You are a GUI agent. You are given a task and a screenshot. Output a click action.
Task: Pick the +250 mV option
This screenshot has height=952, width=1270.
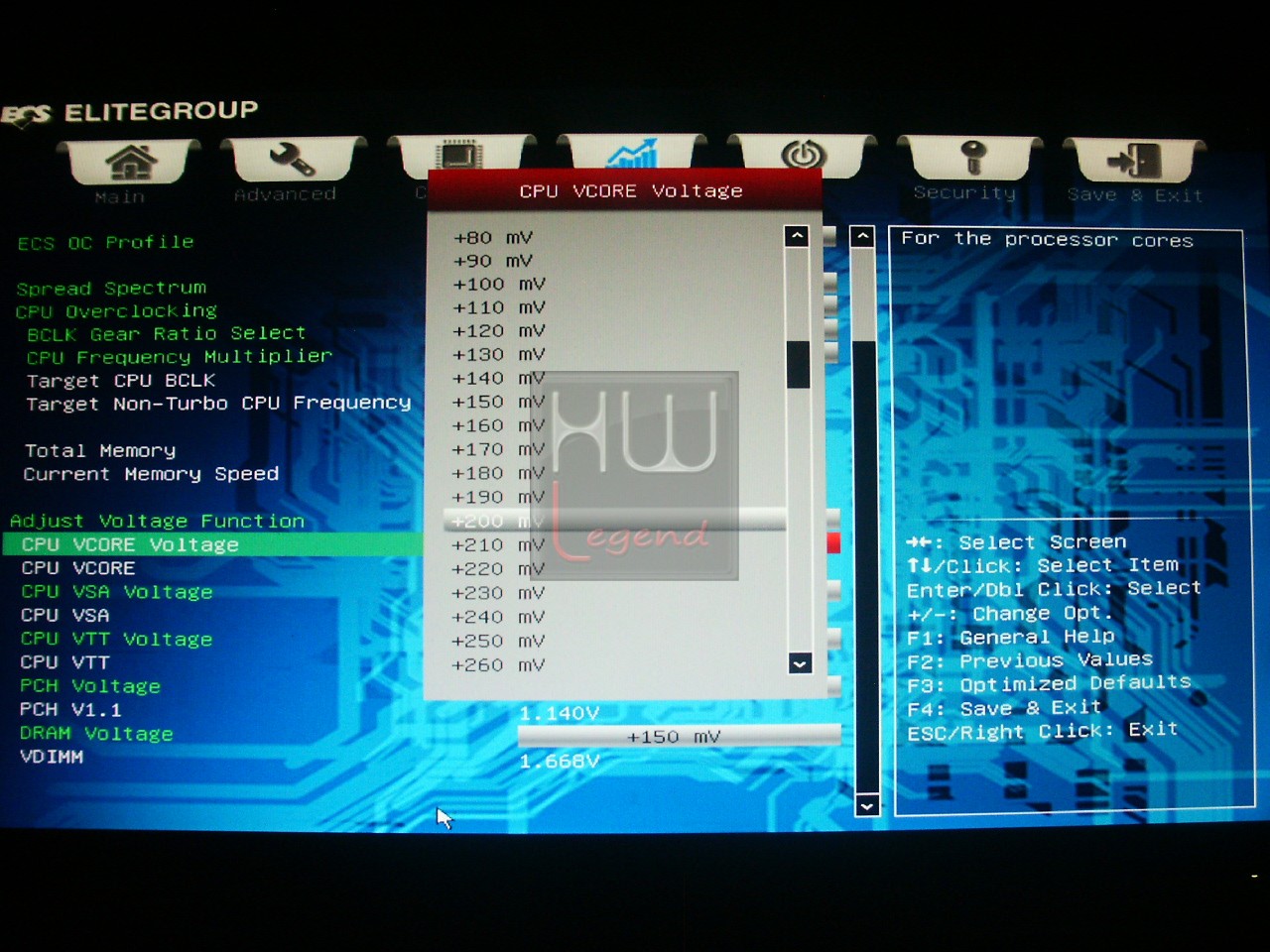click(498, 641)
